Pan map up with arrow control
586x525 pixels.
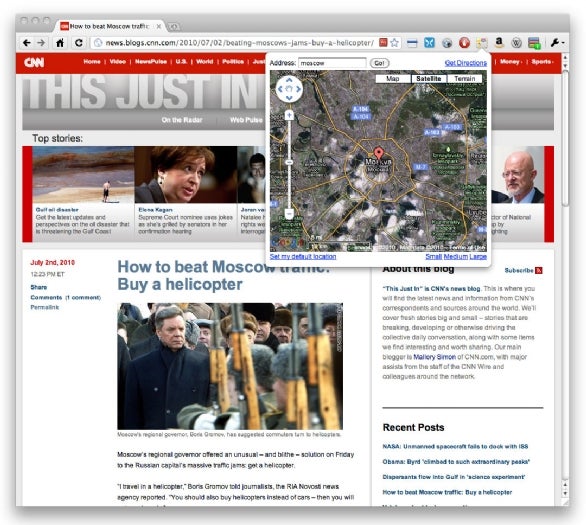[x=289, y=80]
